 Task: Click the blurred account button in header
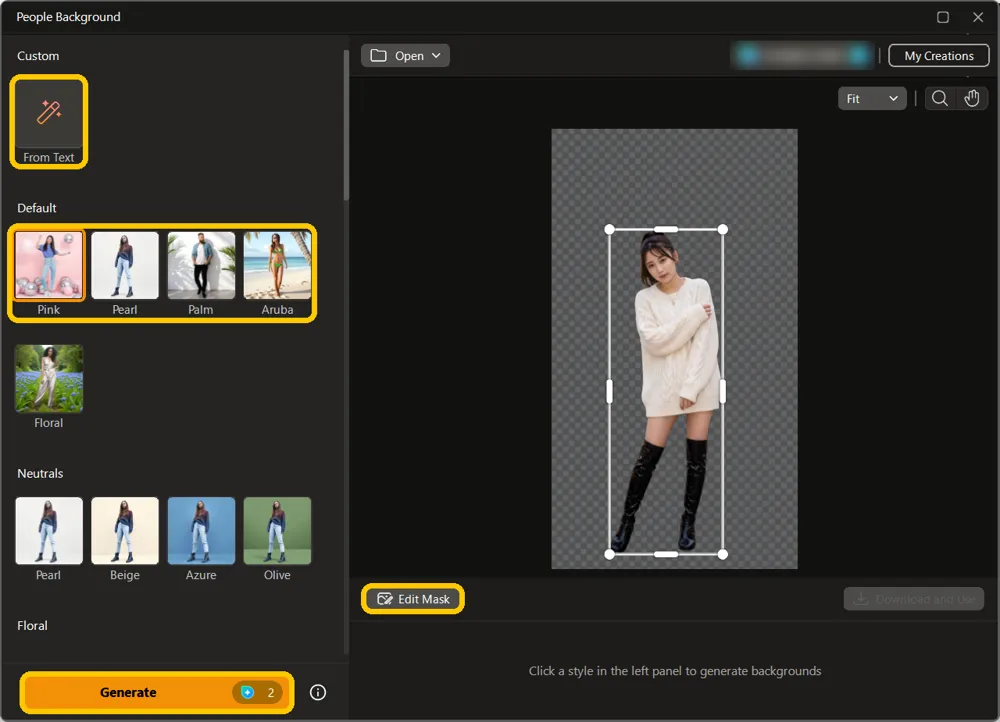[802, 55]
